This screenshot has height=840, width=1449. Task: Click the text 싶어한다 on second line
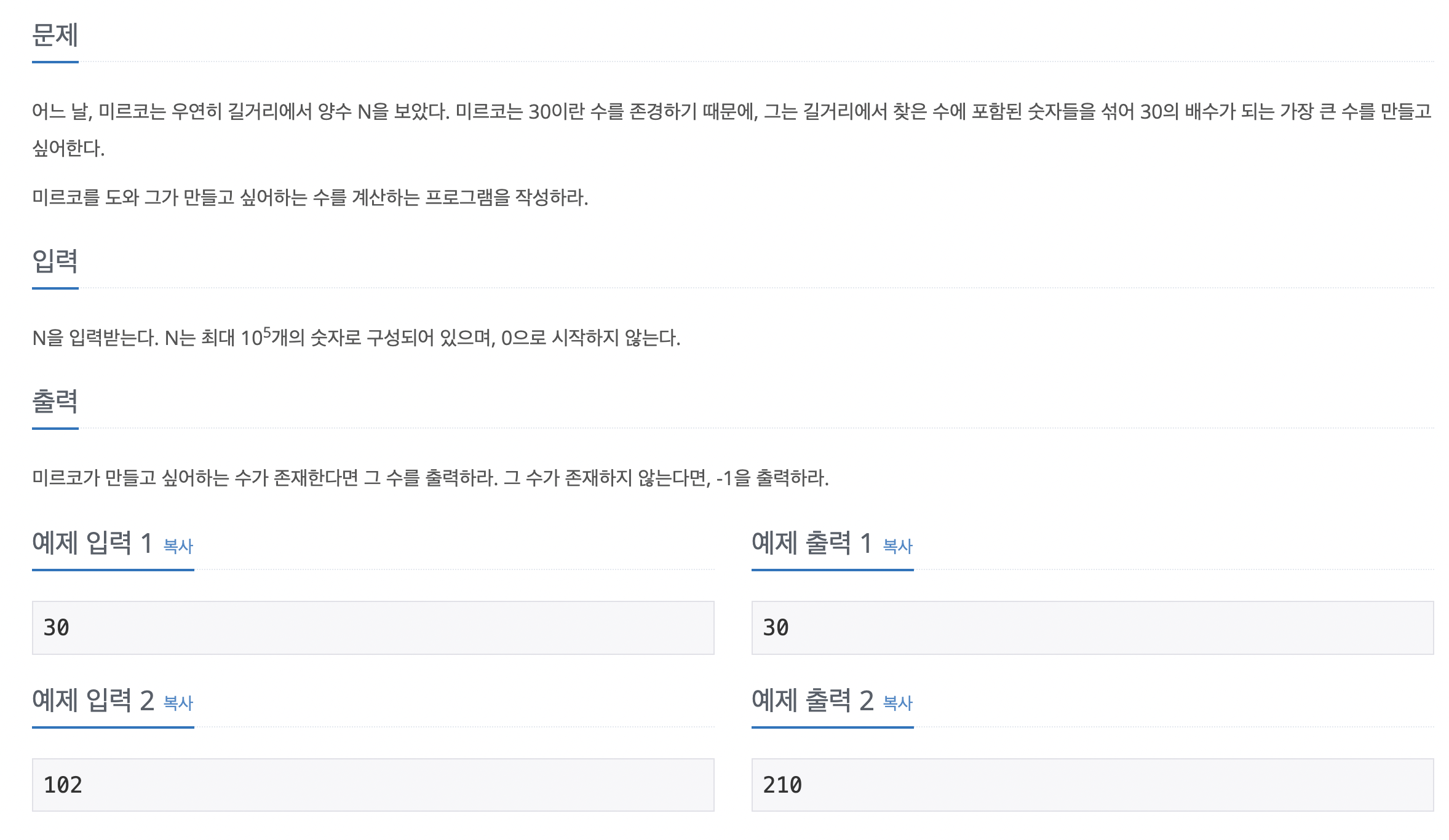tap(68, 148)
